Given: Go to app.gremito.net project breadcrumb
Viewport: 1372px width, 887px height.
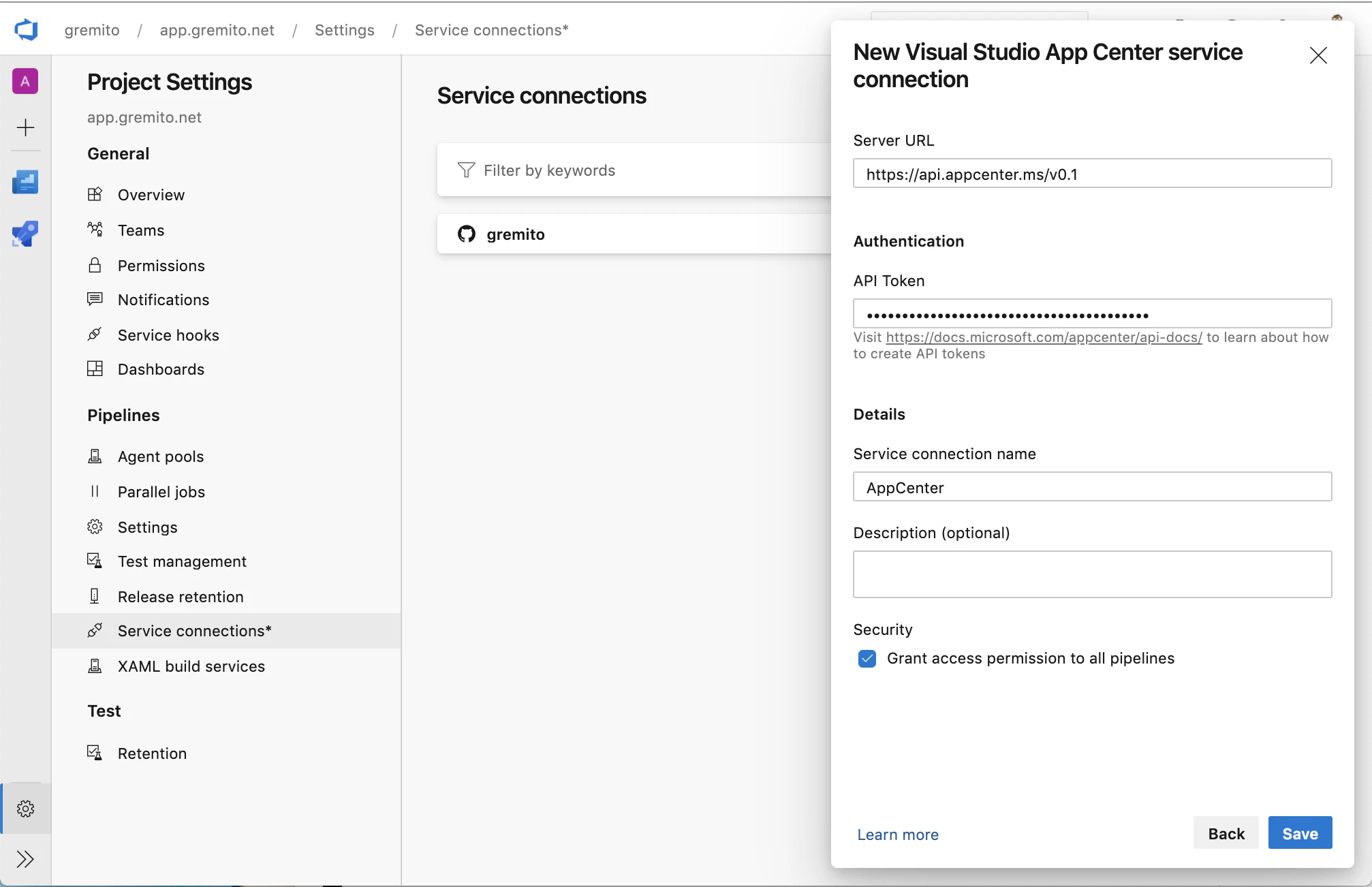Looking at the screenshot, I should (217, 30).
